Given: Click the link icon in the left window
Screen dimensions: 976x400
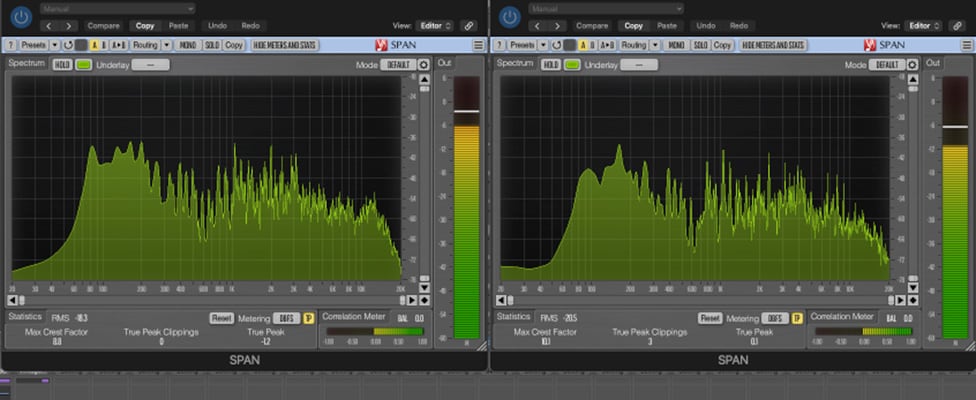Looking at the screenshot, I should coord(469,26).
